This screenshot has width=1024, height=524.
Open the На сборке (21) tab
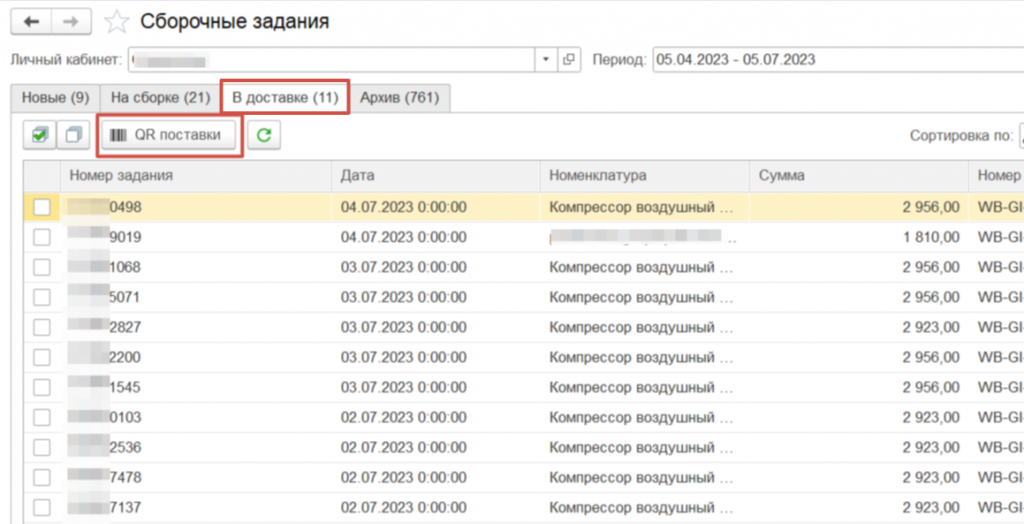click(160, 98)
